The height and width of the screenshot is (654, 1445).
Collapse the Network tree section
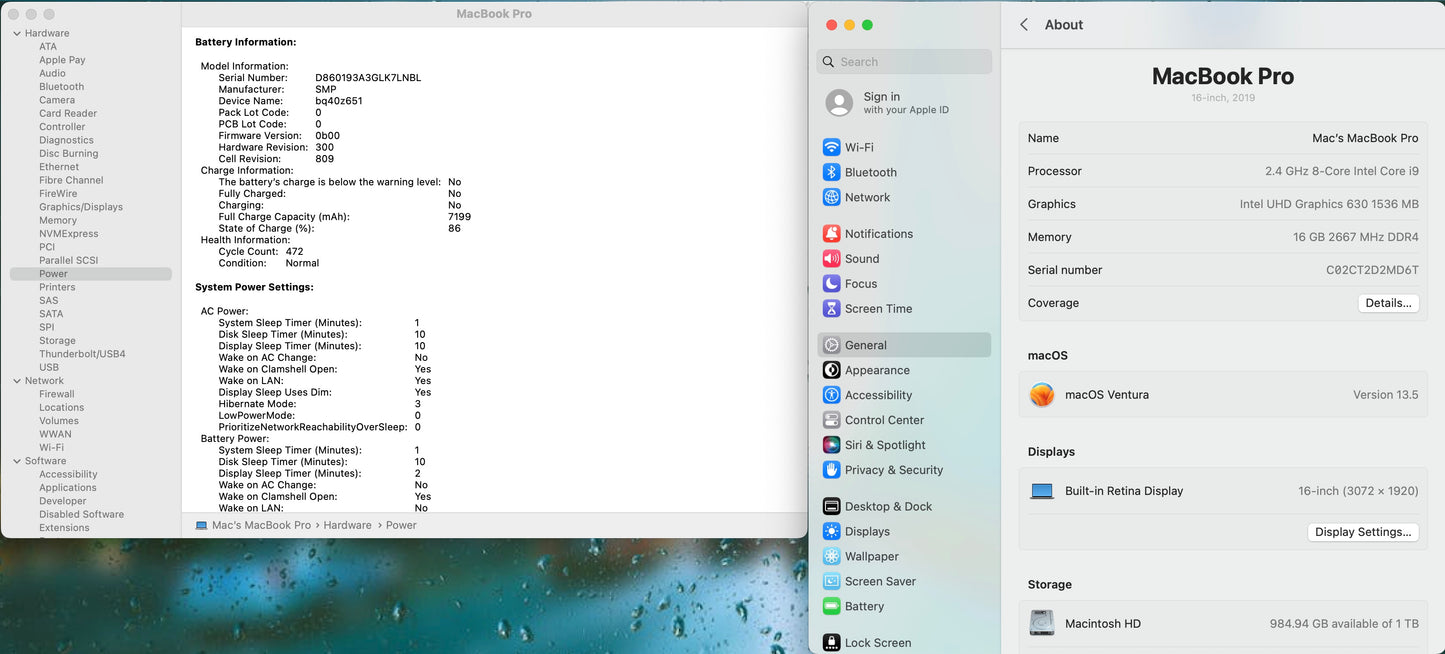tap(17, 381)
